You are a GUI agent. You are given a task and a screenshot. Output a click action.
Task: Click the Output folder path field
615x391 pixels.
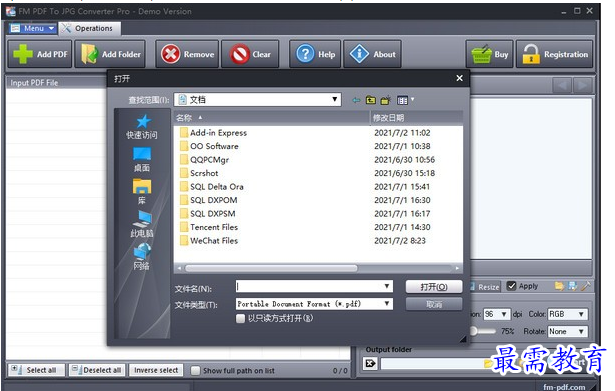click(x=431, y=364)
